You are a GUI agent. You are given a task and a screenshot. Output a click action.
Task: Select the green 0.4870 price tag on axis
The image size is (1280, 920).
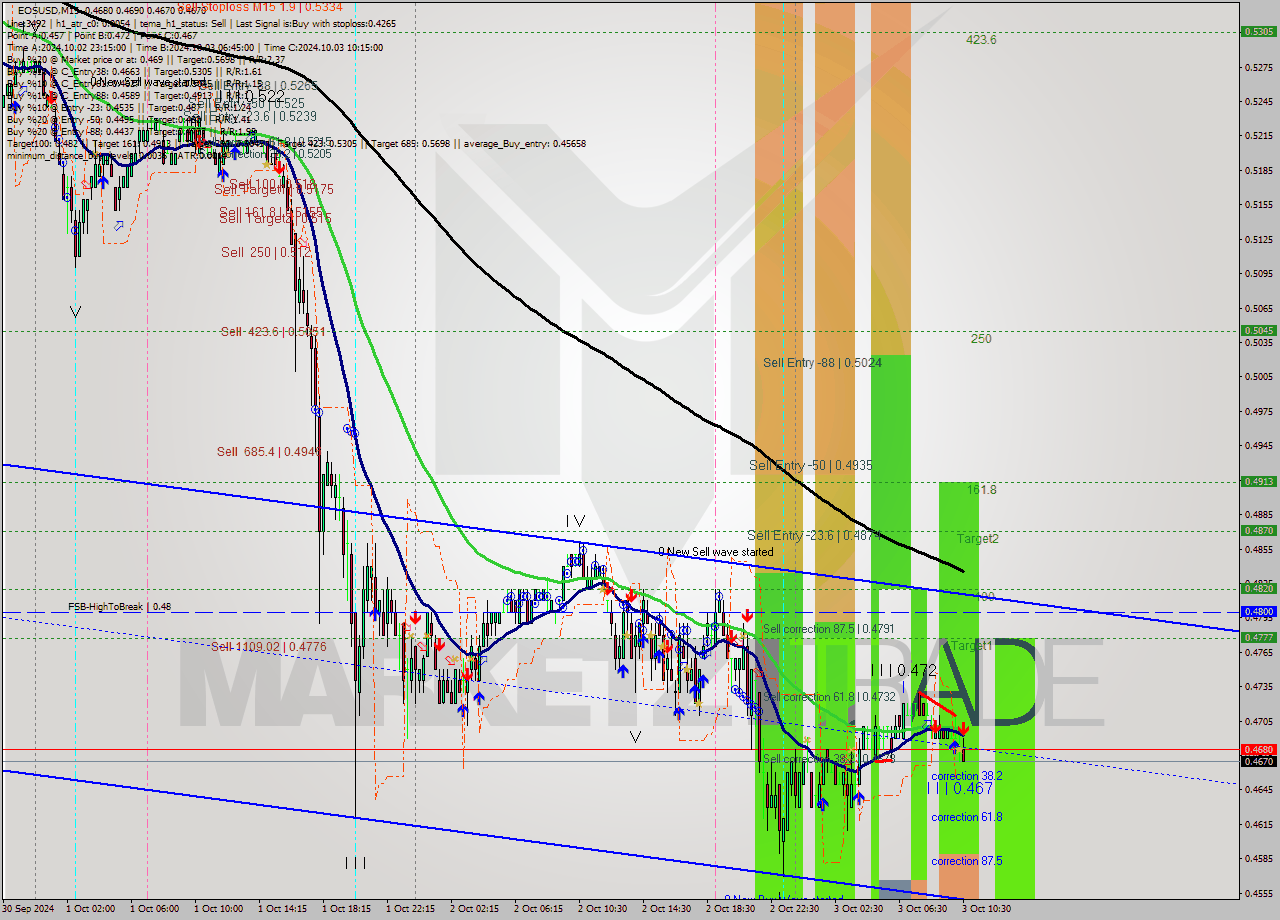click(1257, 530)
